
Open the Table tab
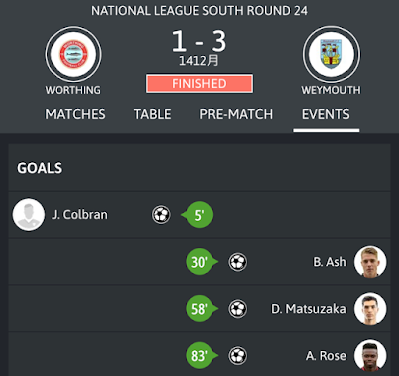tap(152, 114)
